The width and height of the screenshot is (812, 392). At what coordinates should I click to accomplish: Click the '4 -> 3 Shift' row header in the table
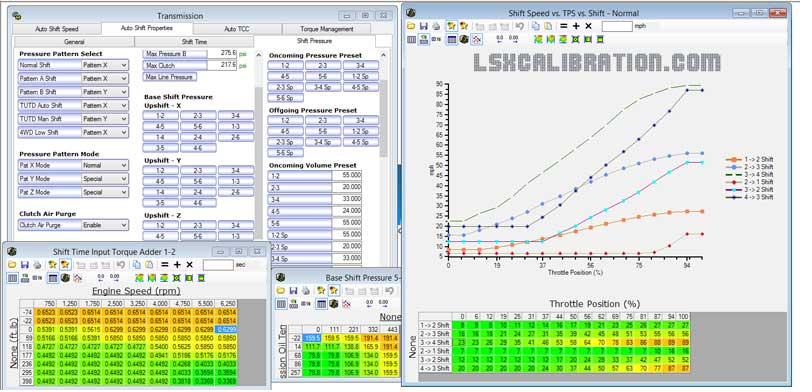coord(436,368)
